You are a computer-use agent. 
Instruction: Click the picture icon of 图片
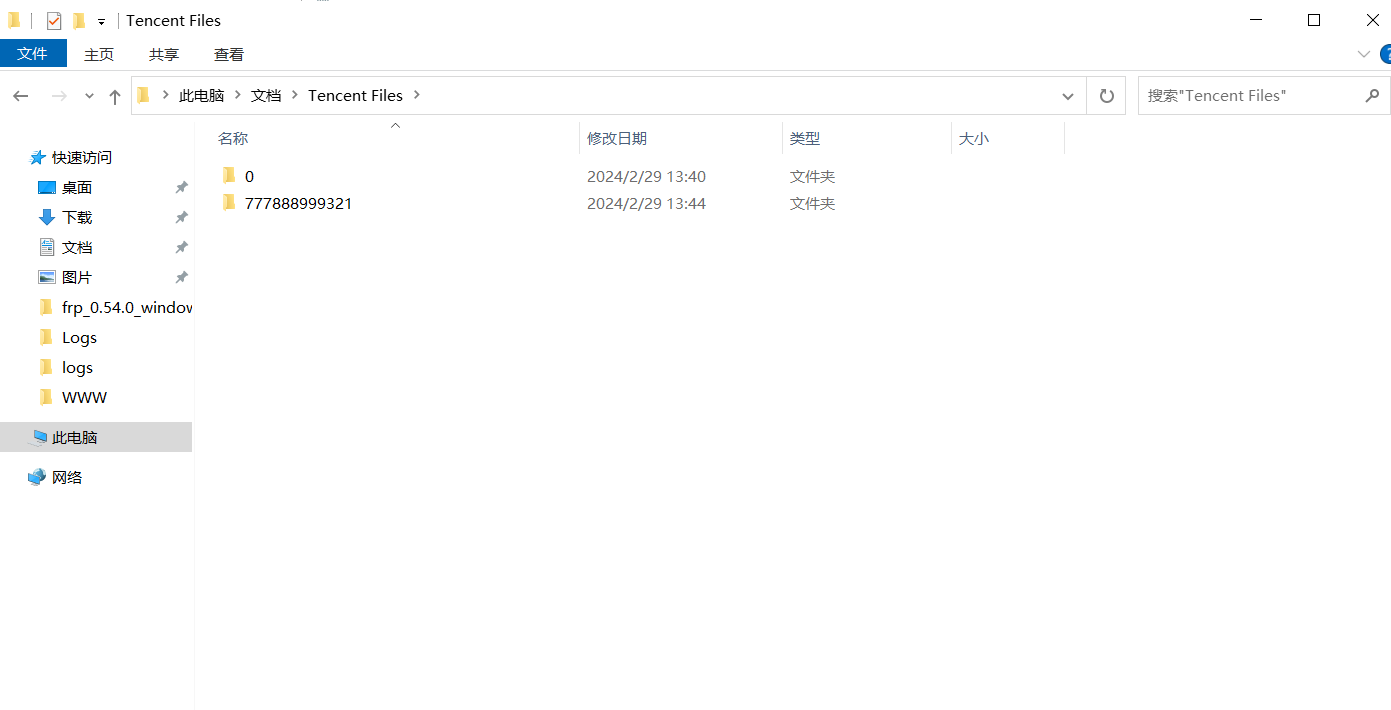click(x=46, y=277)
